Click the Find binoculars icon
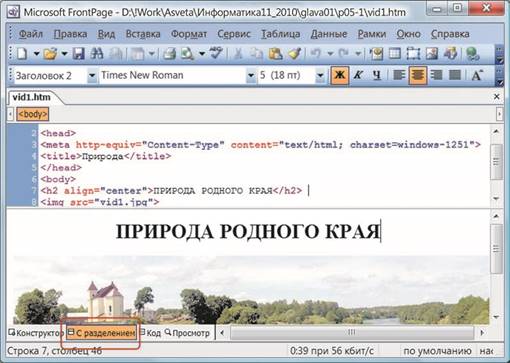 click(x=97, y=53)
